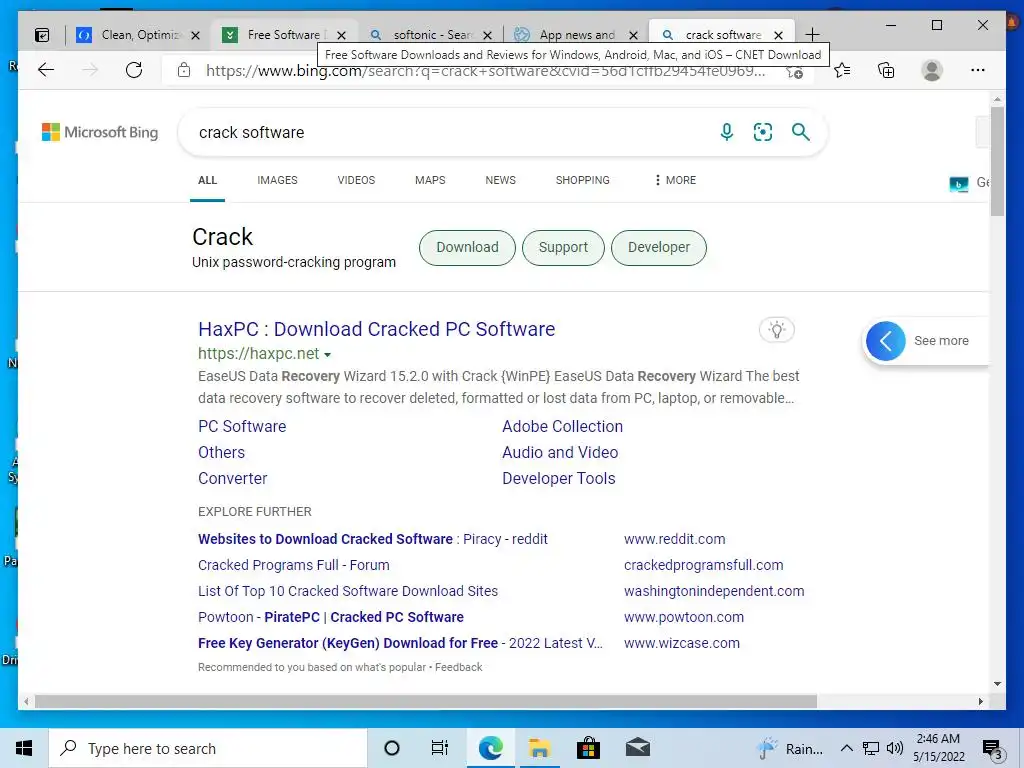1024x768 pixels.
Task: Reload the current Bing page
Action: tap(134, 70)
